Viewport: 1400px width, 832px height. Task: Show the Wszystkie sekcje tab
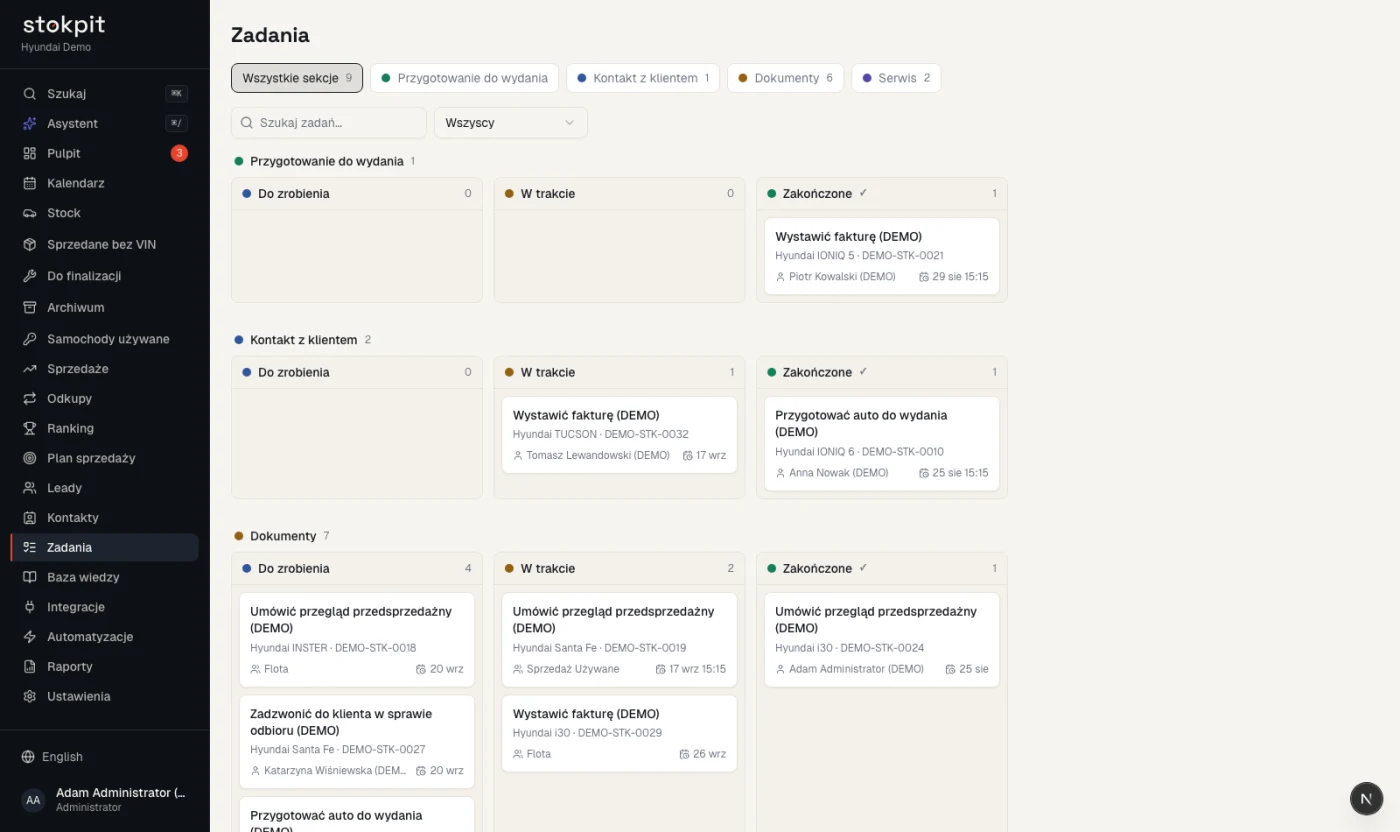(x=297, y=78)
